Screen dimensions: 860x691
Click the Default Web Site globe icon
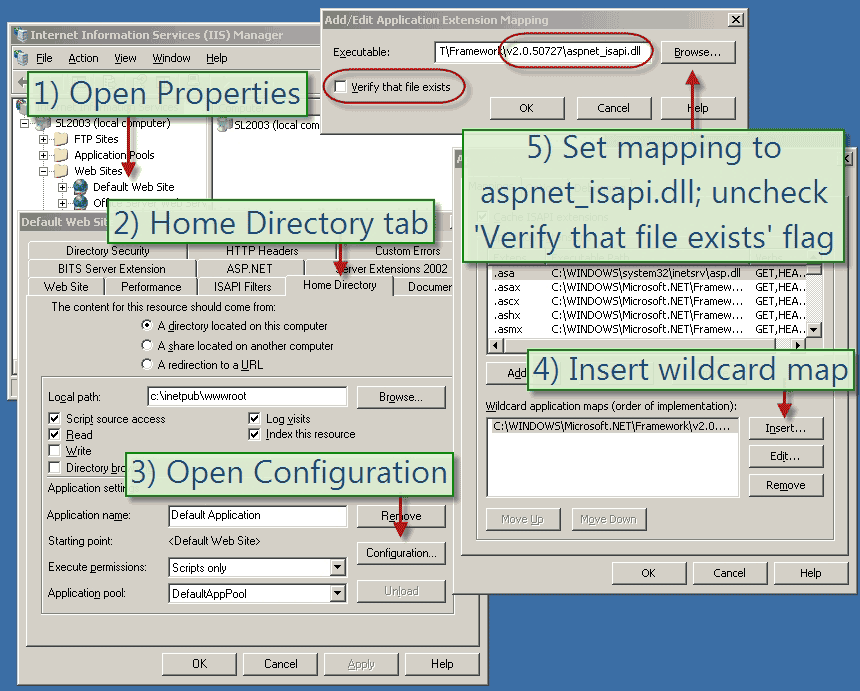coord(80,187)
